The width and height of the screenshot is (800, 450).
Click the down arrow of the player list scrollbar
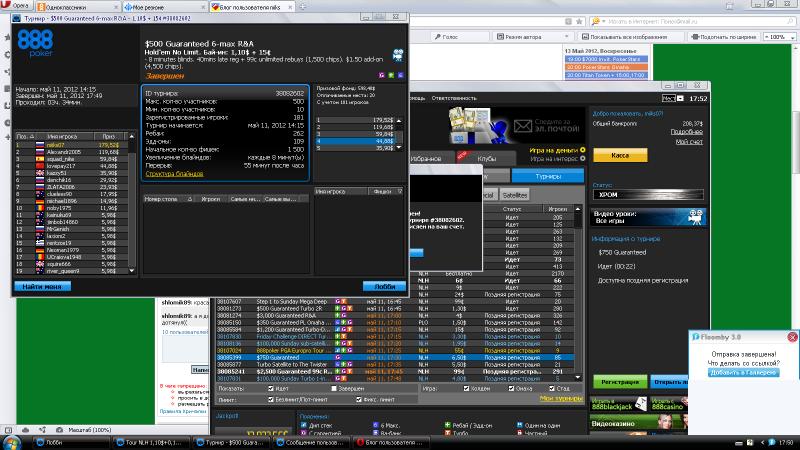click(132, 271)
